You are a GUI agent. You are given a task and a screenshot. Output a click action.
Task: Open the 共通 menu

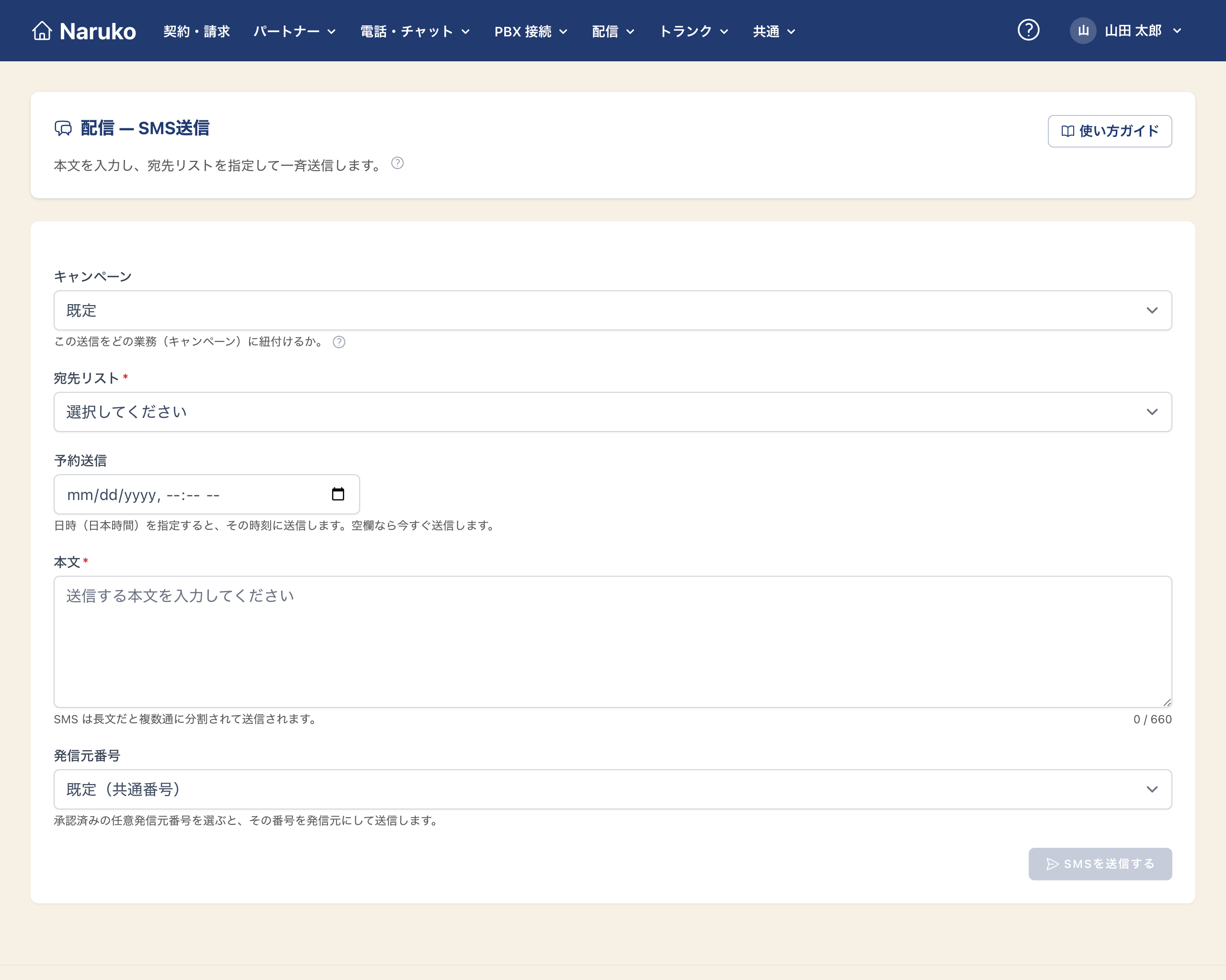(x=774, y=31)
